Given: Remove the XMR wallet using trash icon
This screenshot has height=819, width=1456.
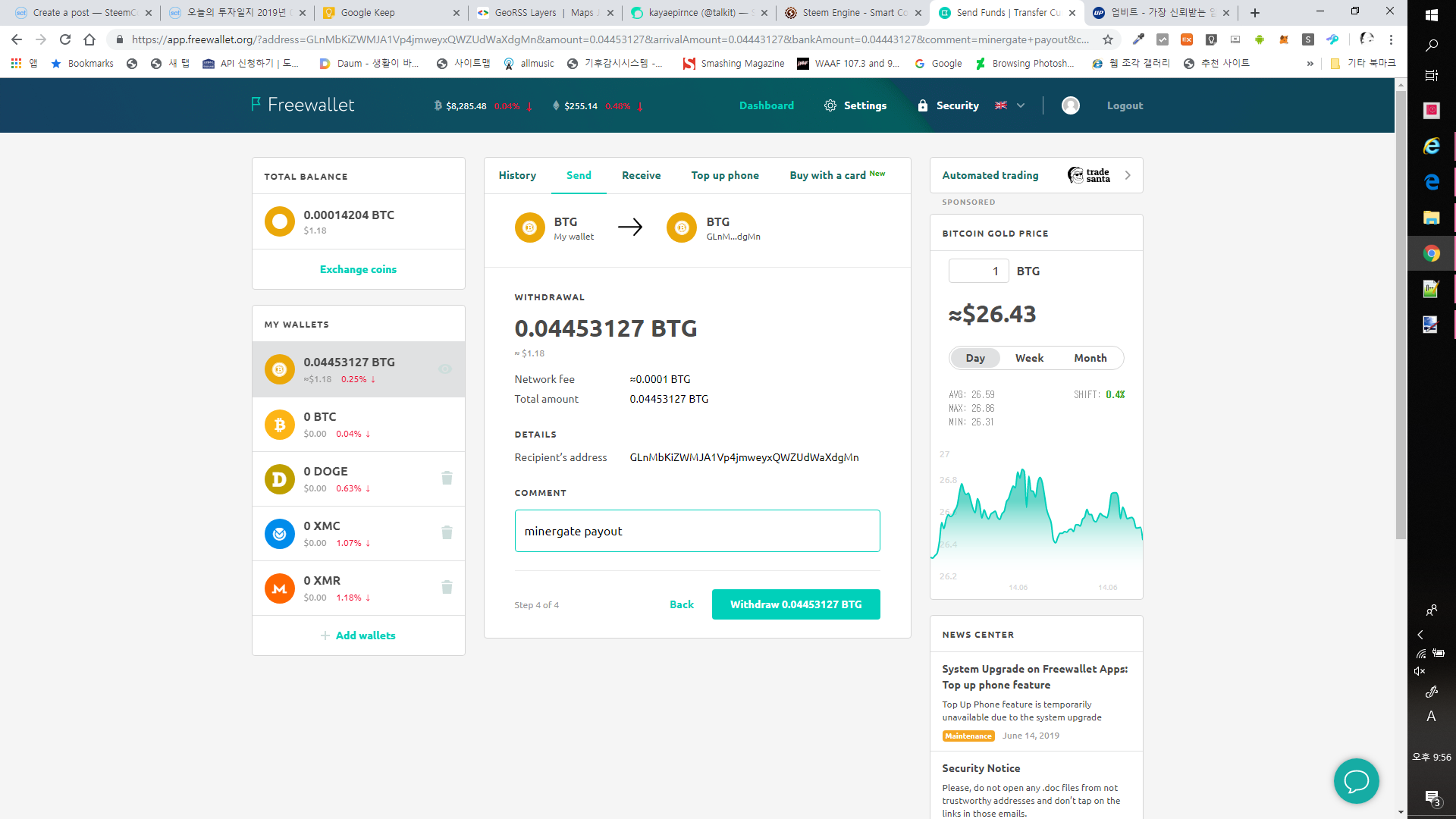Looking at the screenshot, I should (x=447, y=587).
